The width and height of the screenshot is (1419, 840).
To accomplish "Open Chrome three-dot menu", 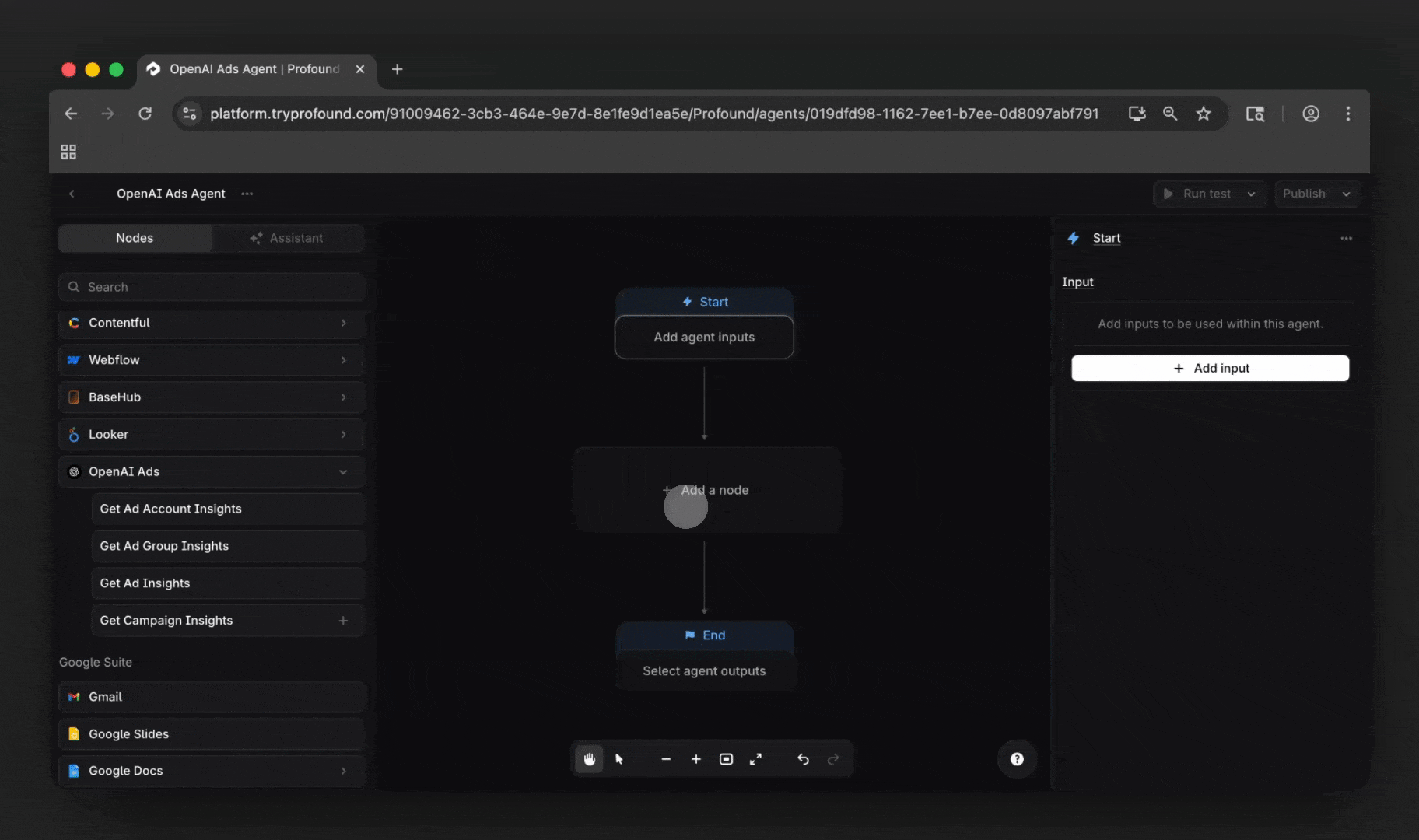I will 1348,114.
